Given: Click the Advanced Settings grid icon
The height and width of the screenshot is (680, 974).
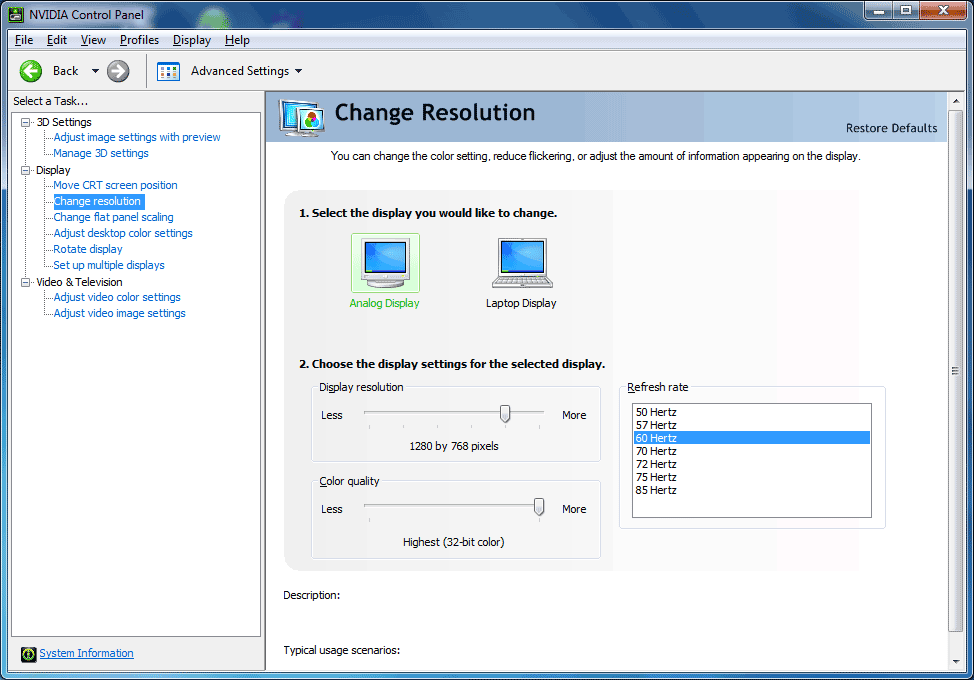Looking at the screenshot, I should pyautogui.click(x=168, y=71).
